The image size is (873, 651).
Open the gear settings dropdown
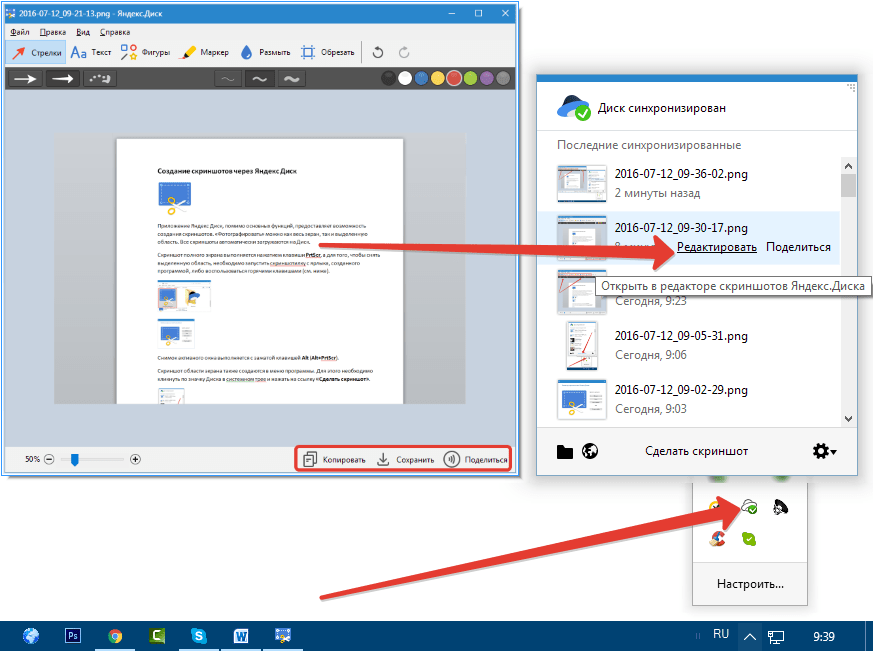(824, 451)
